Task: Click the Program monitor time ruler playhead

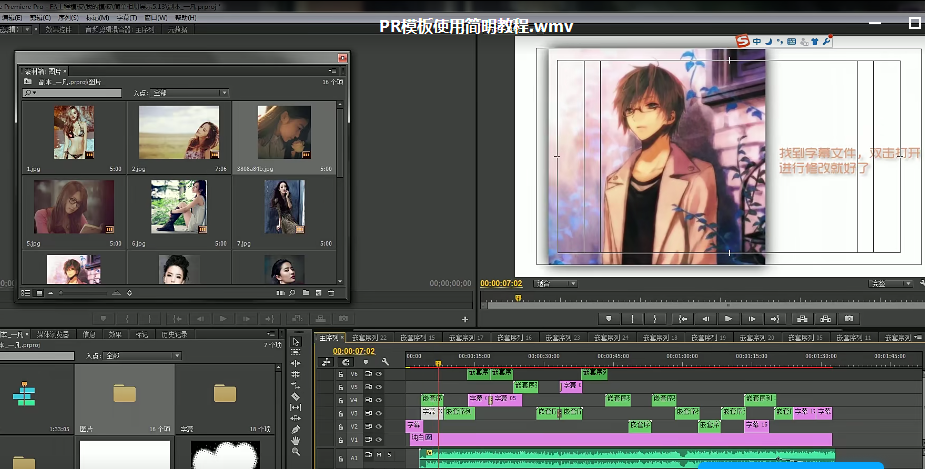Action: point(518,298)
